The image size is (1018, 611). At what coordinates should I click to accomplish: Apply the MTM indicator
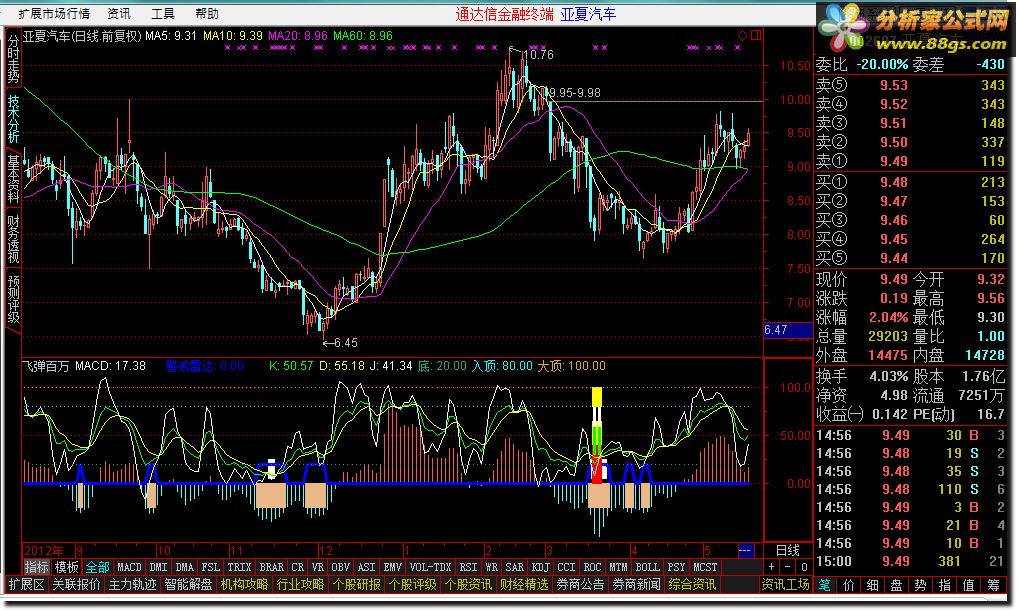point(618,567)
